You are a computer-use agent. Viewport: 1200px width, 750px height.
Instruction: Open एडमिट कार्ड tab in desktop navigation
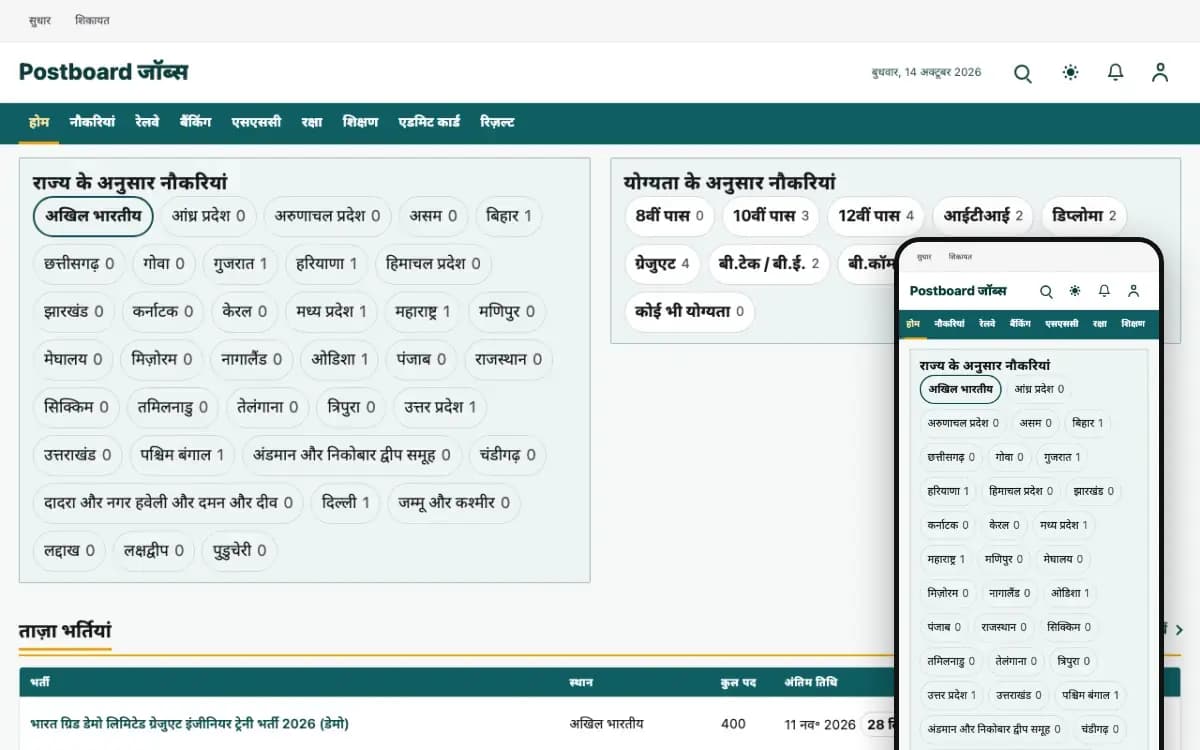(429, 122)
